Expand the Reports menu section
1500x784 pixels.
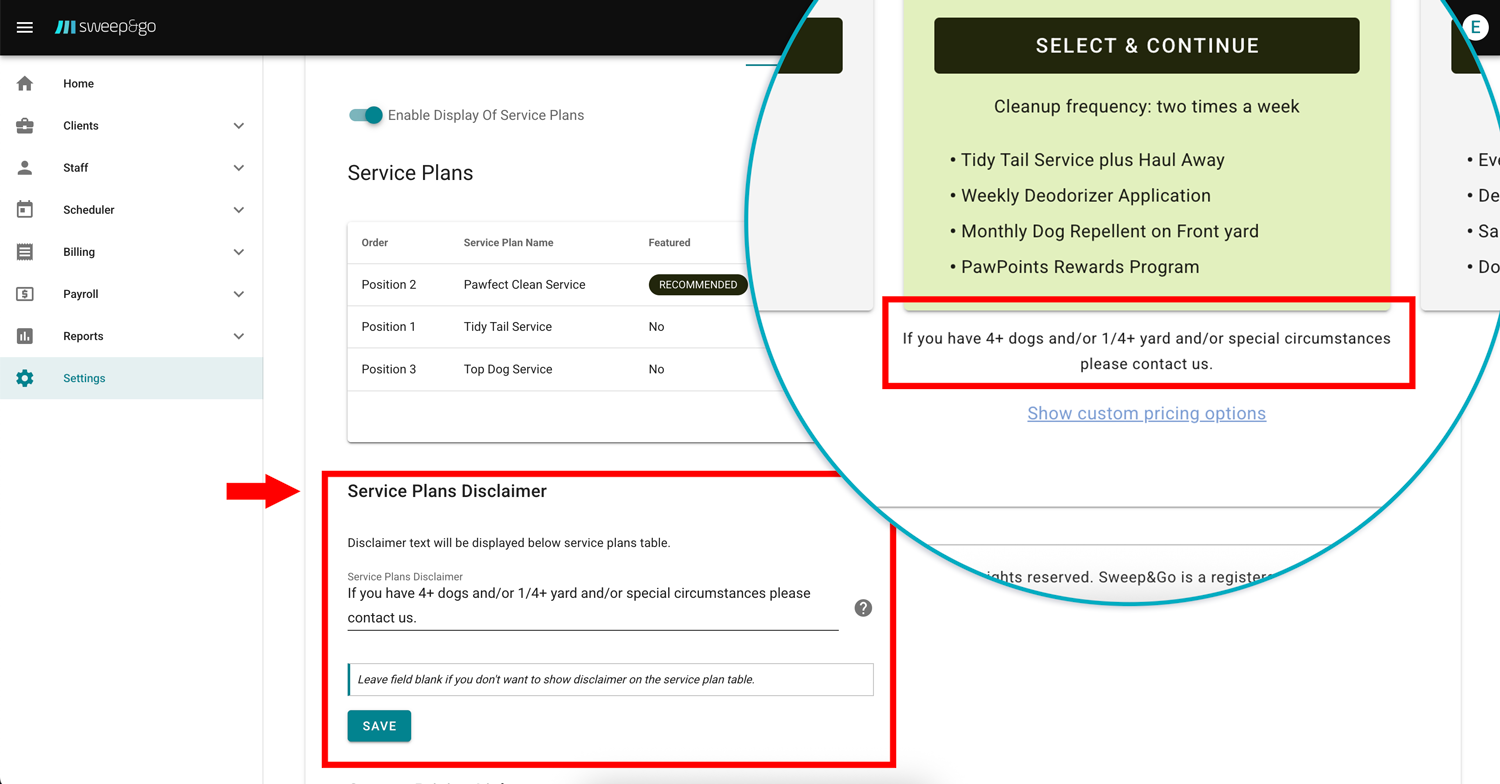tap(239, 335)
